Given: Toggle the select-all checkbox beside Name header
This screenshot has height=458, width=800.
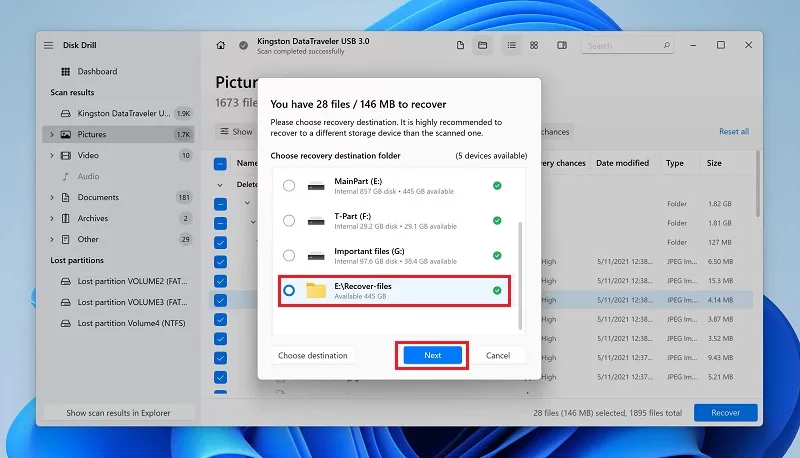Looking at the screenshot, I should click(x=220, y=164).
